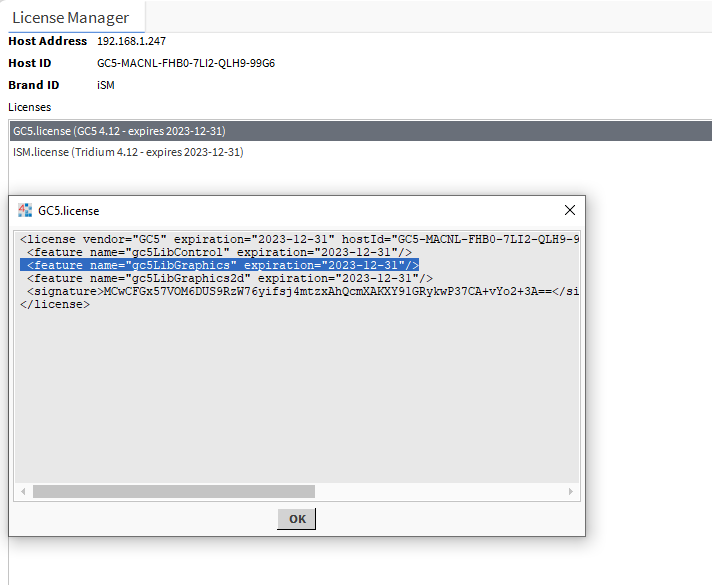Click the GC5.license dialog title icon
Viewport: 712px width, 585px height.
tap(25, 210)
